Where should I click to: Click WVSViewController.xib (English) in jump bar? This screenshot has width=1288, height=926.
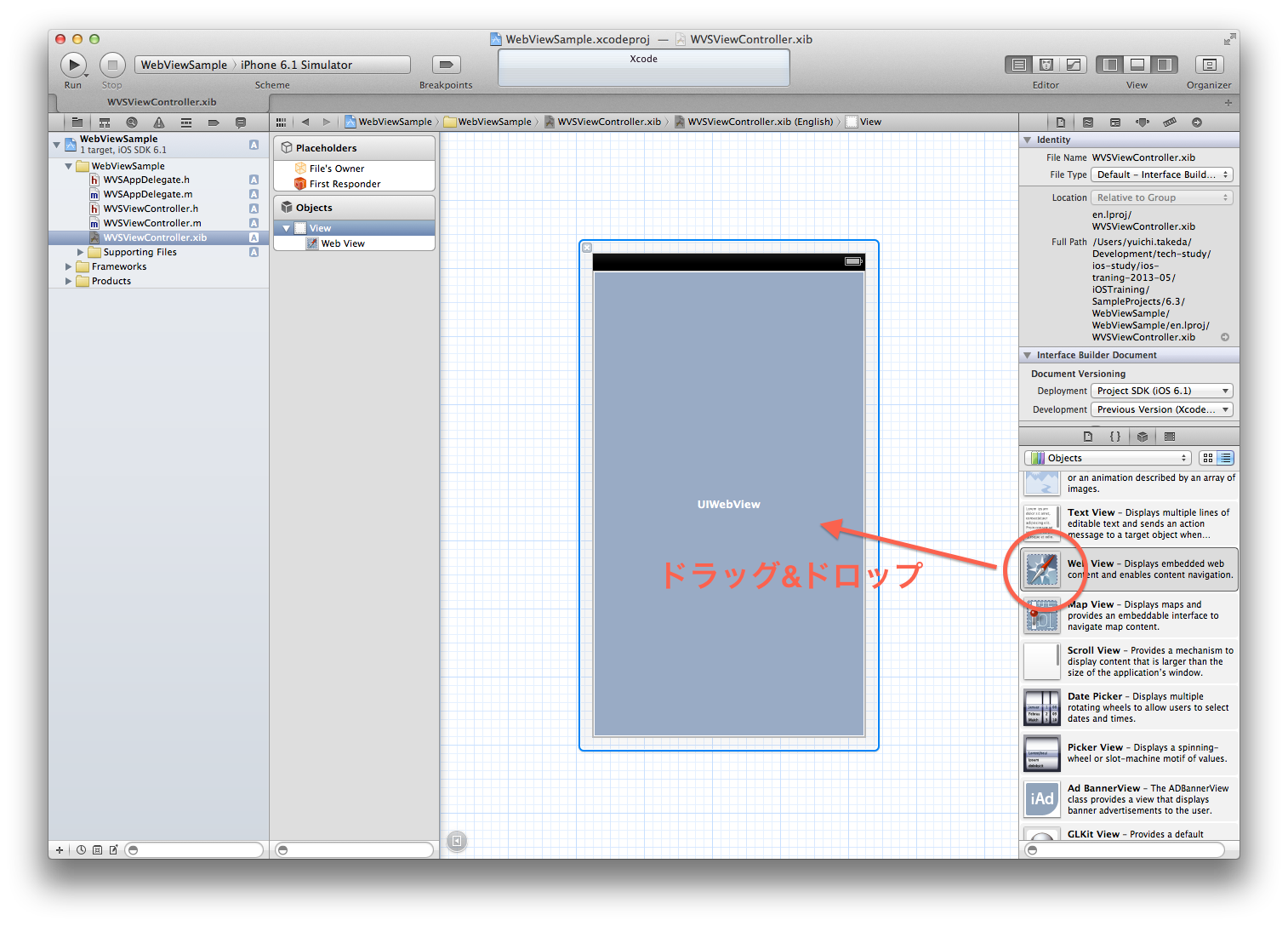click(x=754, y=122)
